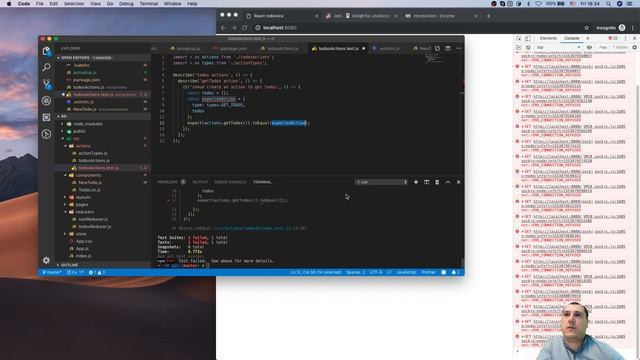This screenshot has height=360, width=640.
Task: Click the kill terminal trash icon
Action: [437, 182]
